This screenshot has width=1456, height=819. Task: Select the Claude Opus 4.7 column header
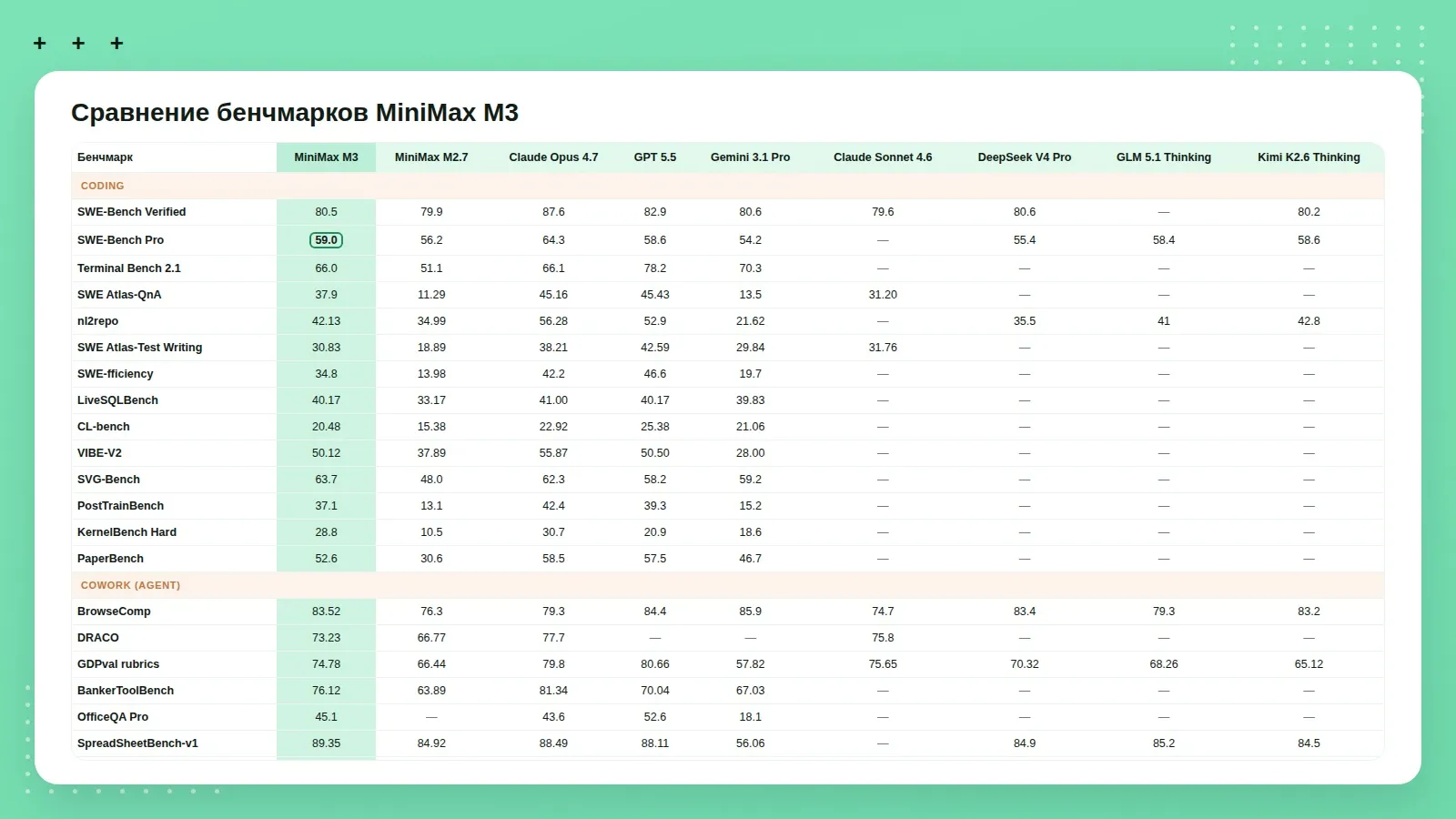coord(553,157)
